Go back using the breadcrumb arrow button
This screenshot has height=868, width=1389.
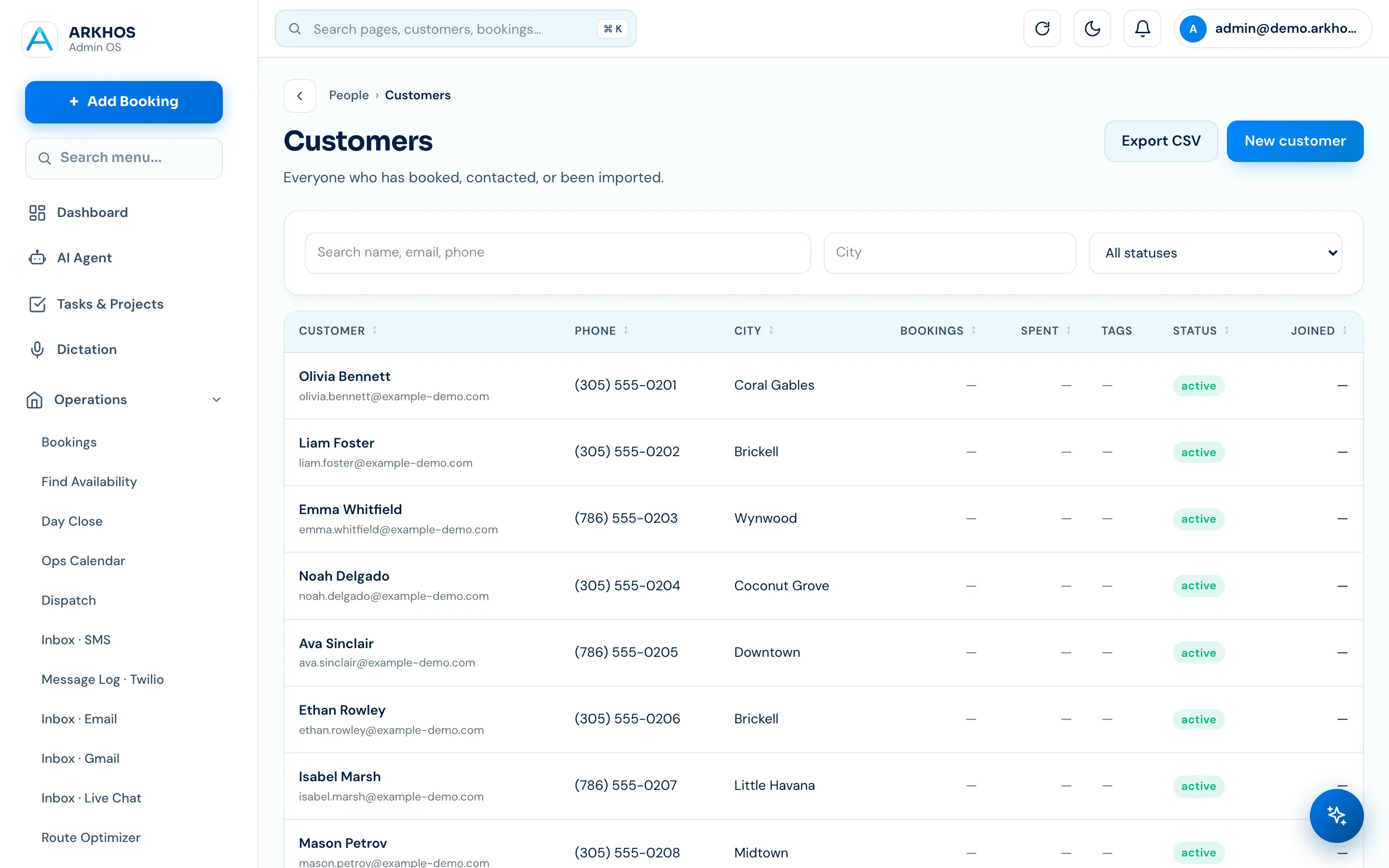(300, 95)
